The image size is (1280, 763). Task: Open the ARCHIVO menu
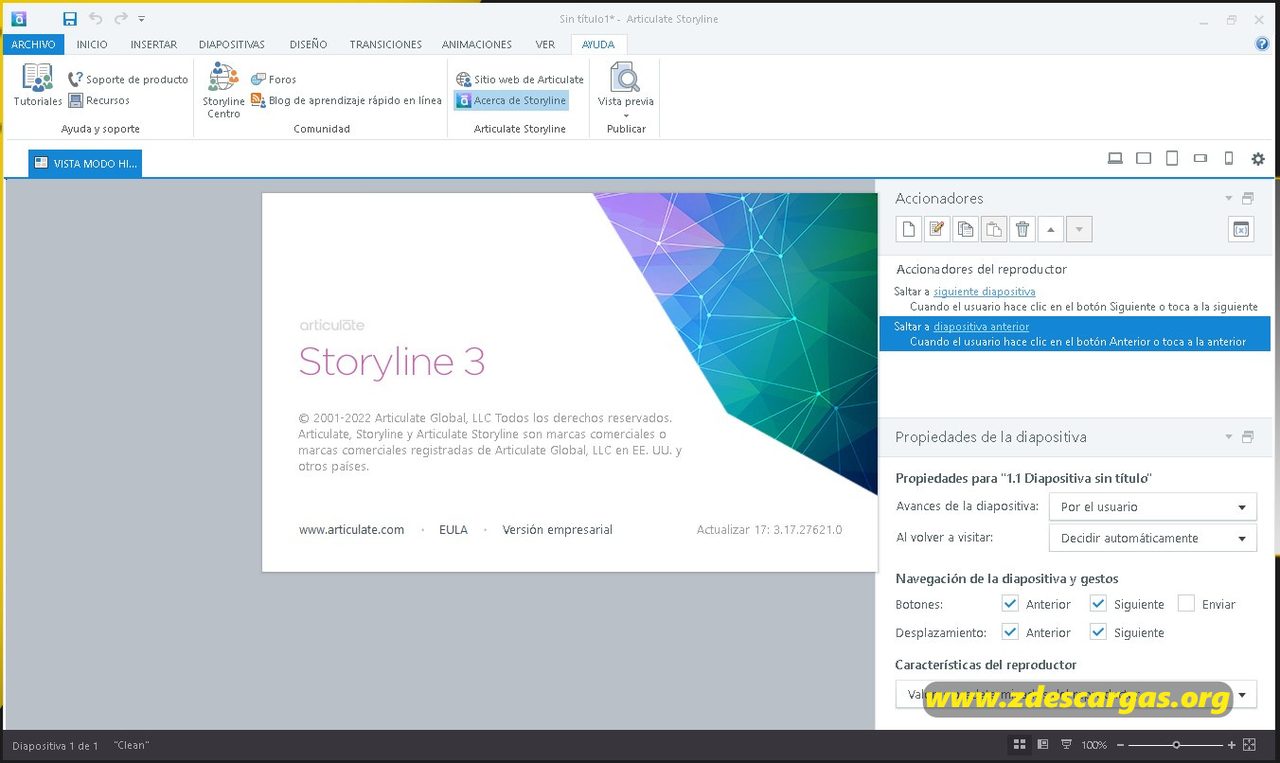pyautogui.click(x=34, y=44)
